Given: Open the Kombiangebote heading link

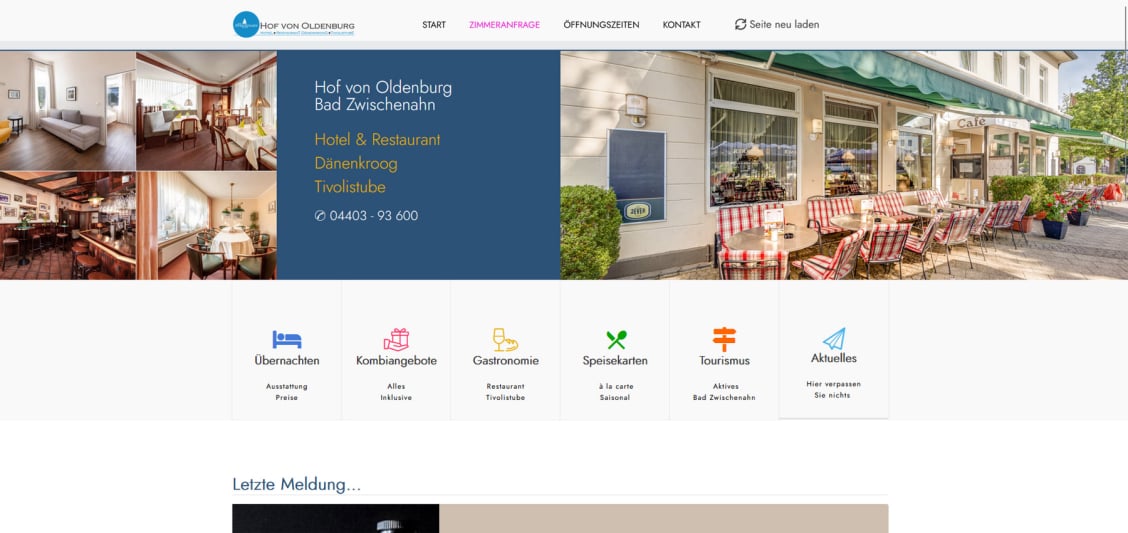Looking at the screenshot, I should (396, 361).
